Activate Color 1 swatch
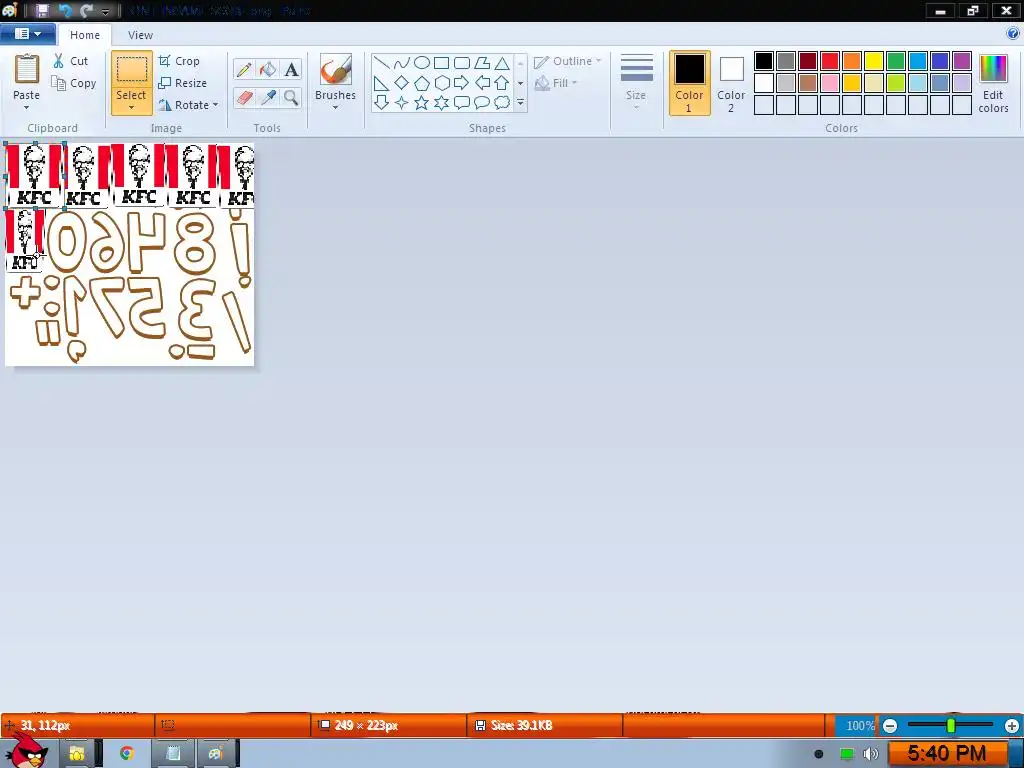 point(690,83)
